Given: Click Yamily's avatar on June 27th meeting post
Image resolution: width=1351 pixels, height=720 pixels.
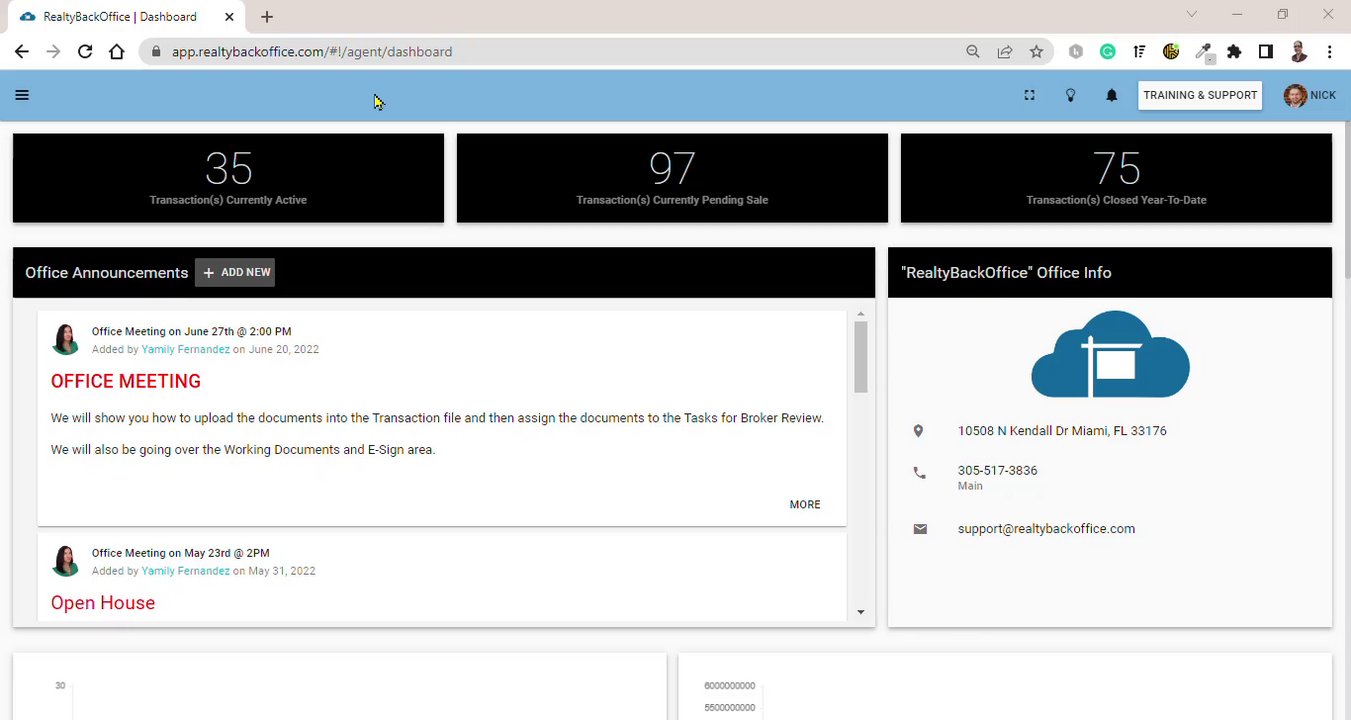Looking at the screenshot, I should (65, 340).
